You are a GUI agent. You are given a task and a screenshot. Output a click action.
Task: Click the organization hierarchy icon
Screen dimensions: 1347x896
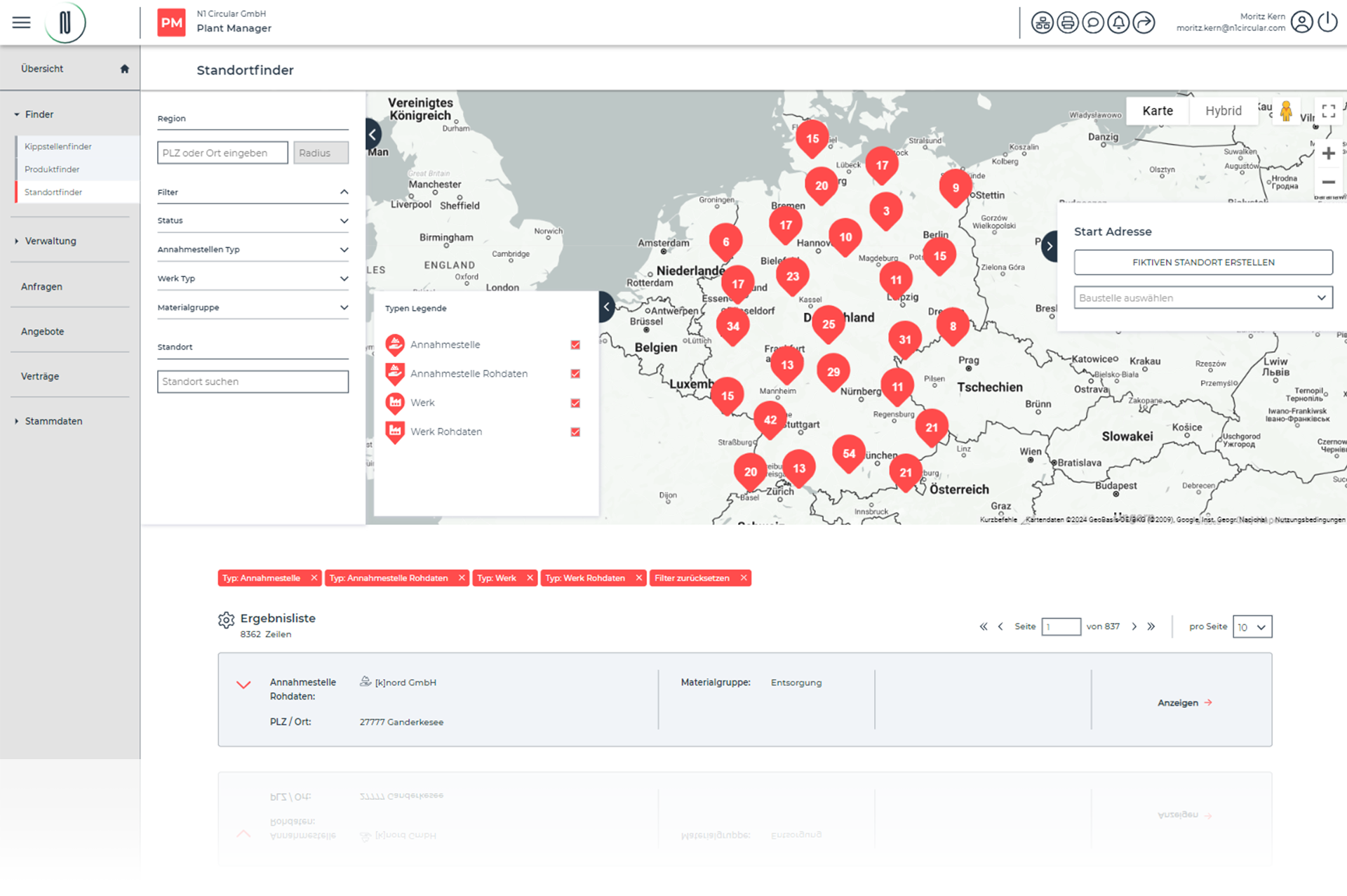pyautogui.click(x=1042, y=23)
